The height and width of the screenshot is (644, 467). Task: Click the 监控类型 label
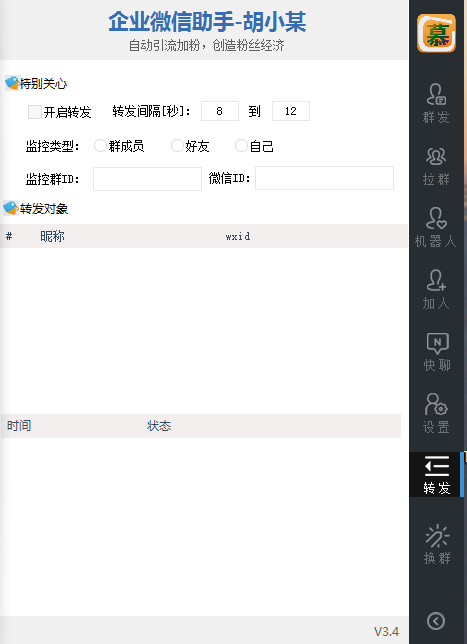[53, 146]
